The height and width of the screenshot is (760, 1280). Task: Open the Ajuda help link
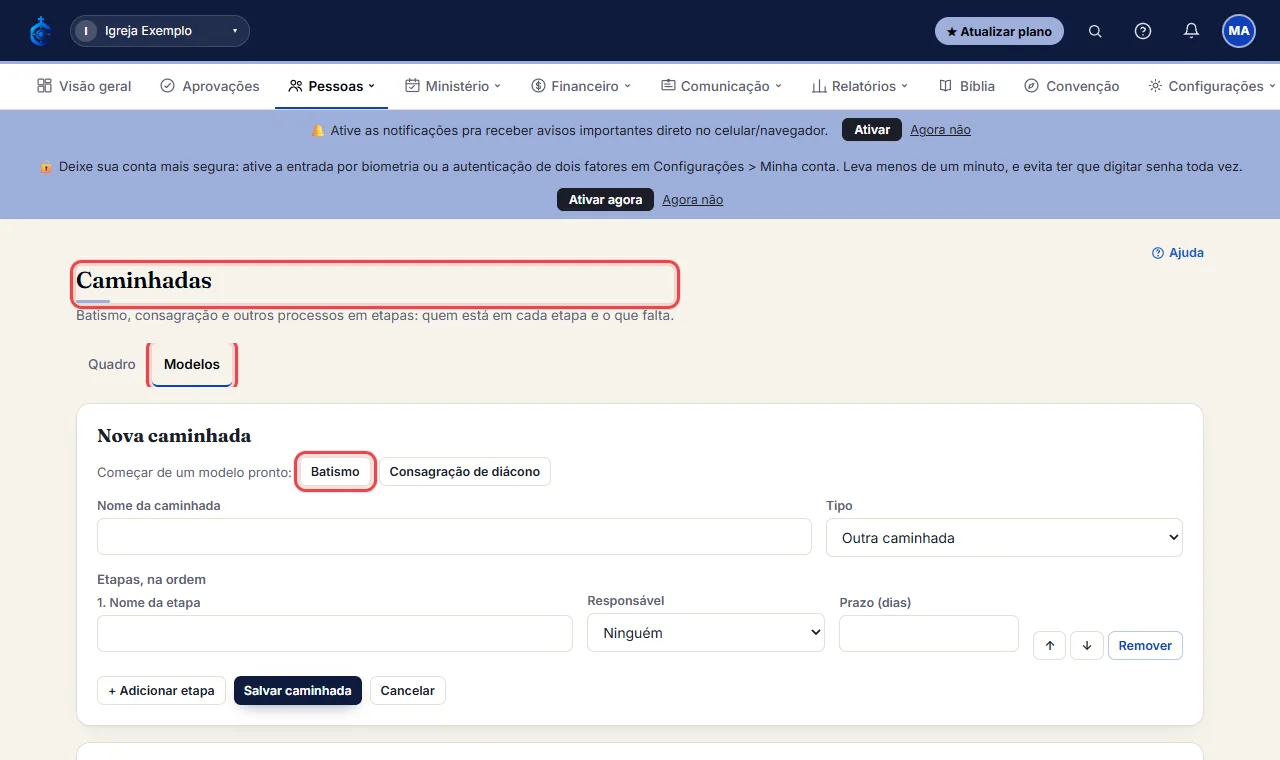tap(1178, 253)
